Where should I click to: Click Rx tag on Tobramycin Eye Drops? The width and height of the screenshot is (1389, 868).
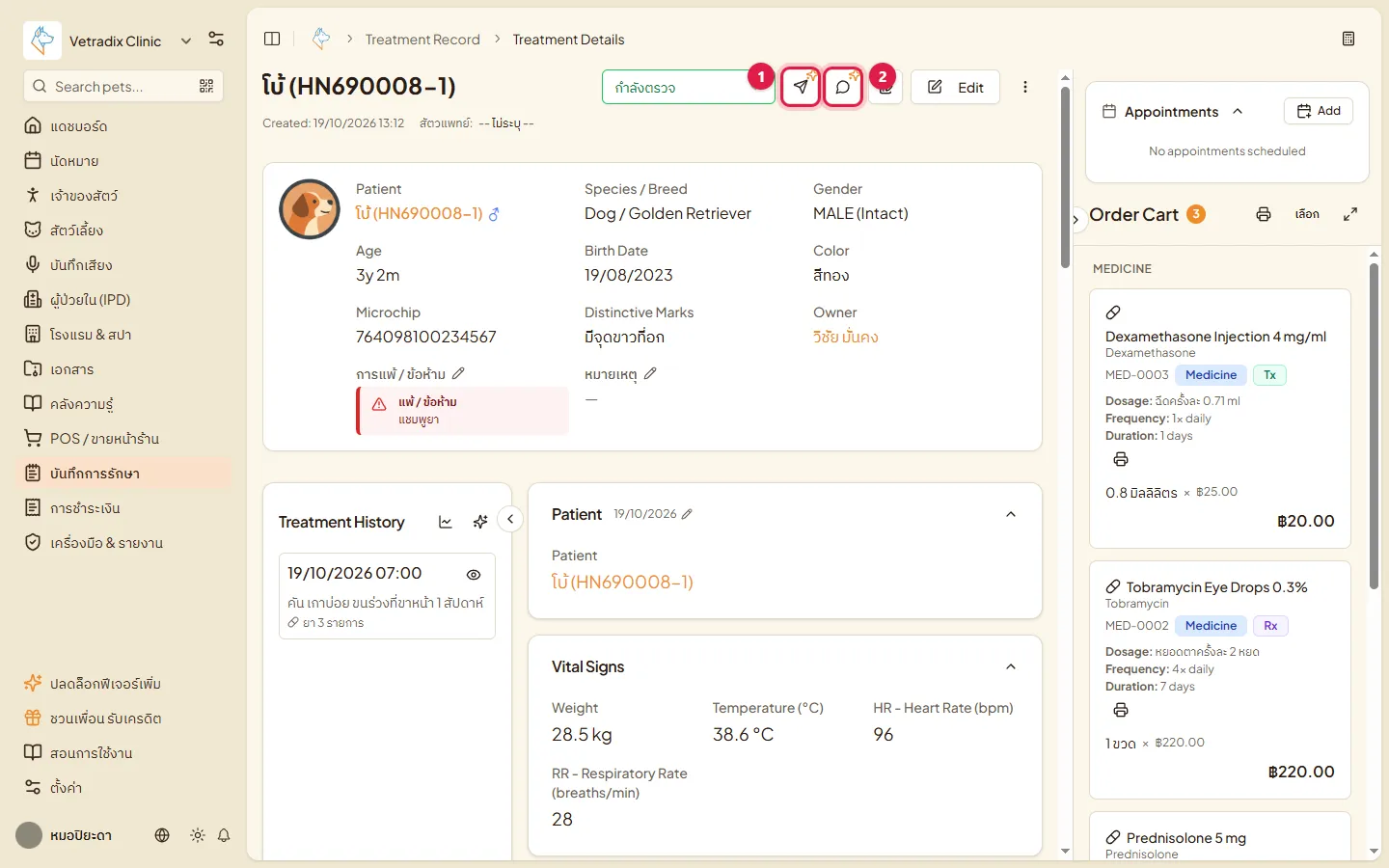(1270, 626)
